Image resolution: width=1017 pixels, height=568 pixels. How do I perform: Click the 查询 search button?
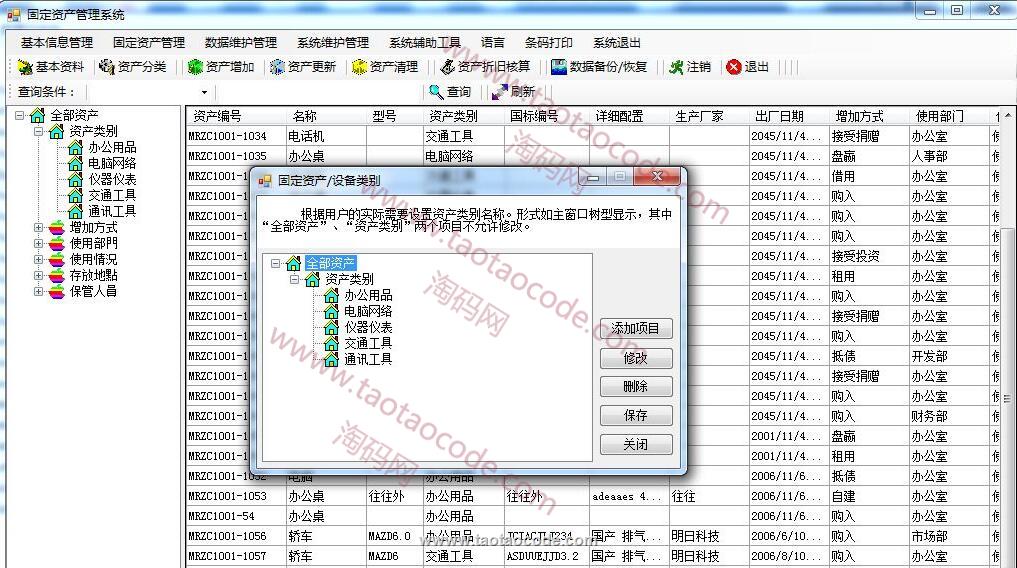(450, 92)
